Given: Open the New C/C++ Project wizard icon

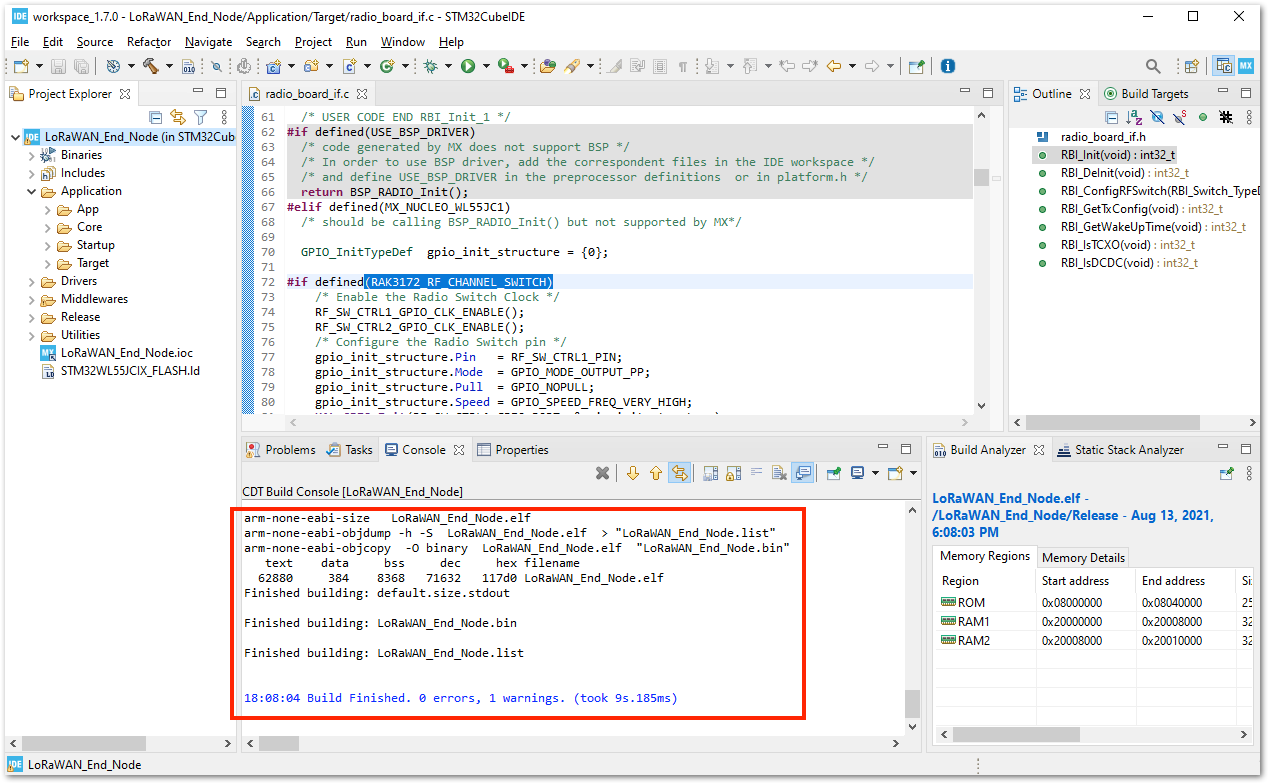Looking at the screenshot, I should click(x=271, y=66).
